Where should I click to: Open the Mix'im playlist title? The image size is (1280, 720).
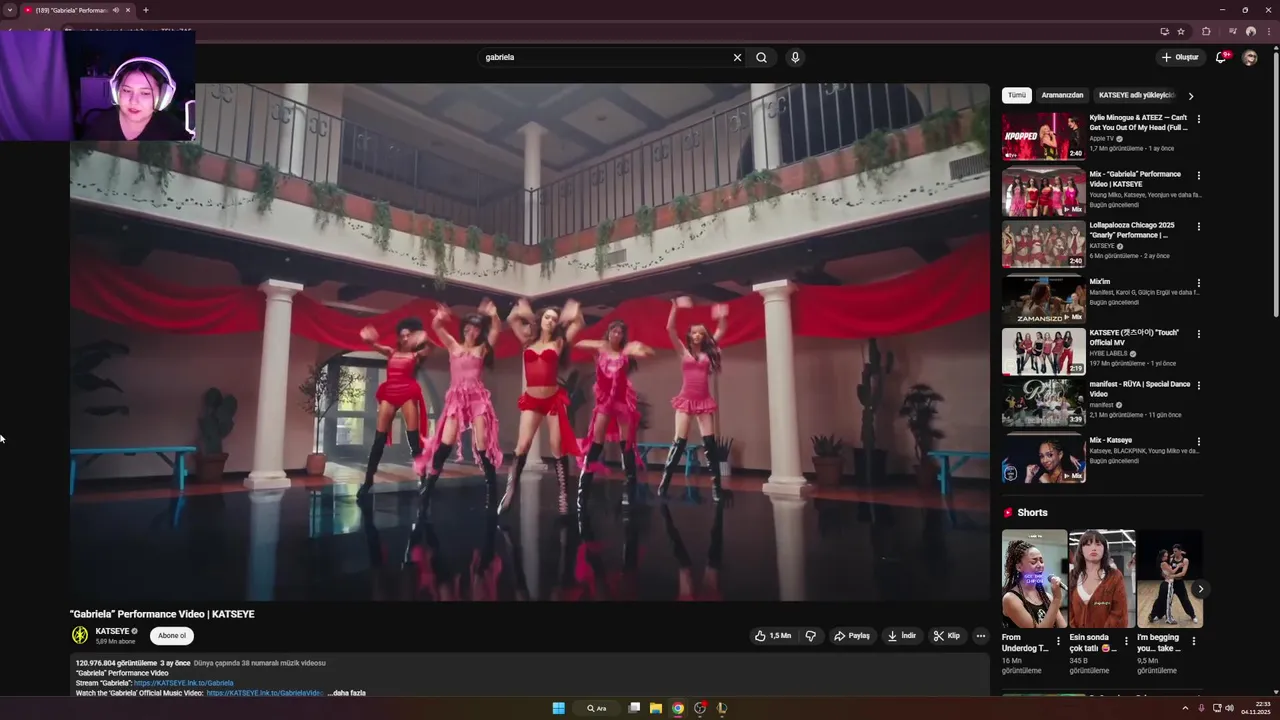click(x=1100, y=282)
